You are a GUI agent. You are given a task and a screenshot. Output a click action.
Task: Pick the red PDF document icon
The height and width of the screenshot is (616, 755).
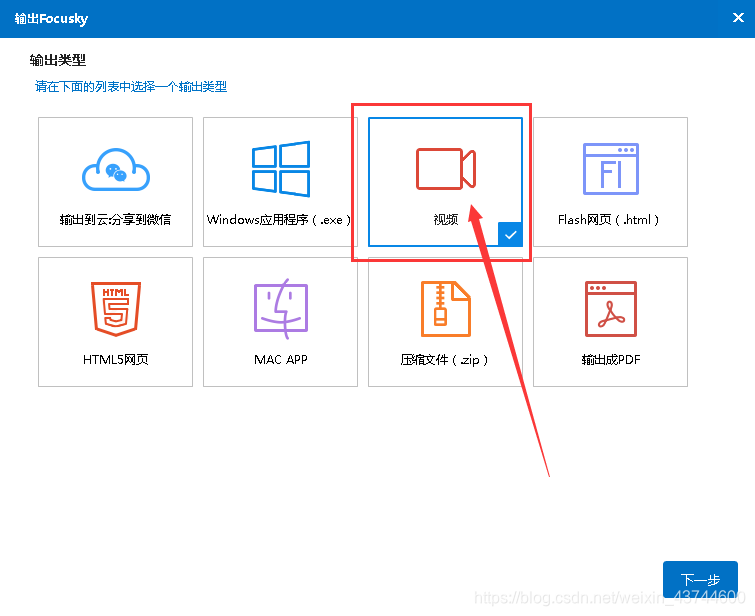611,309
